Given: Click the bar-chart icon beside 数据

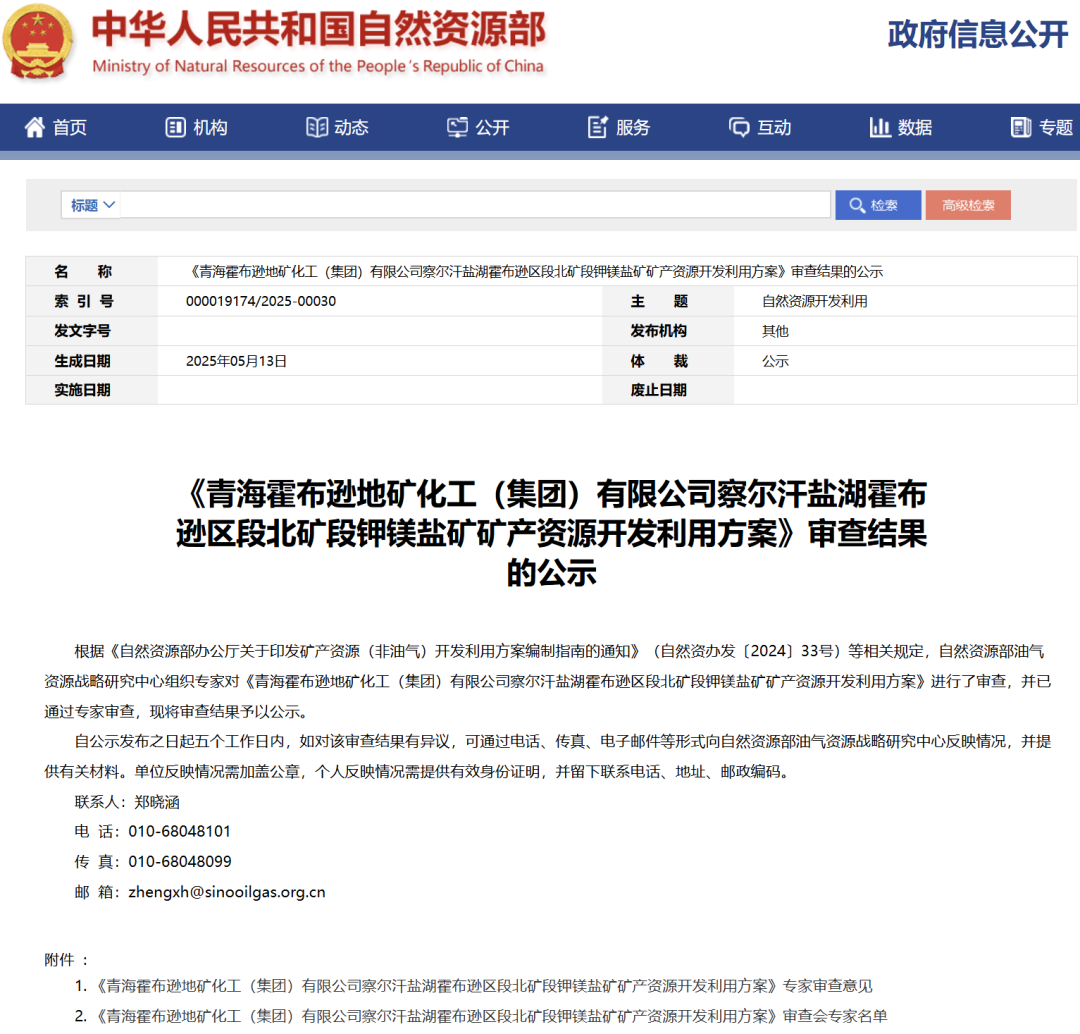Looking at the screenshot, I should 880,127.
